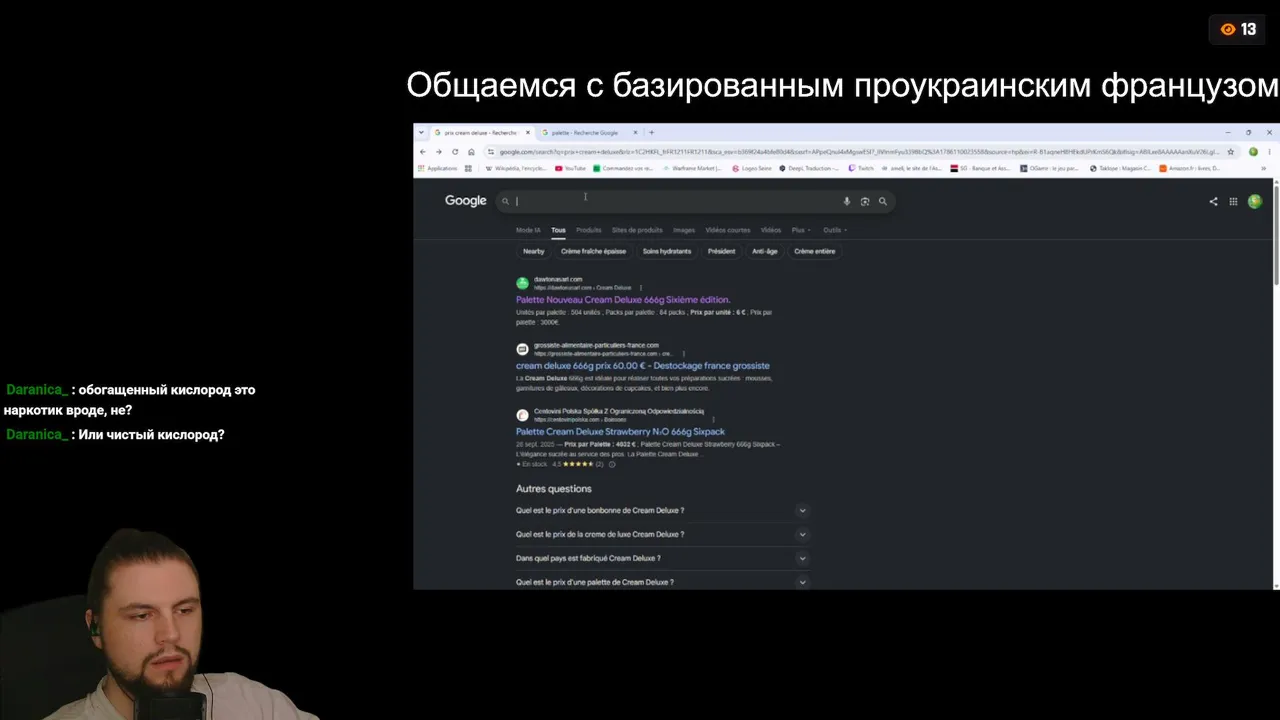This screenshot has width=1280, height=720.
Task: Click the Centovini Polska site favicon
Action: coord(522,415)
